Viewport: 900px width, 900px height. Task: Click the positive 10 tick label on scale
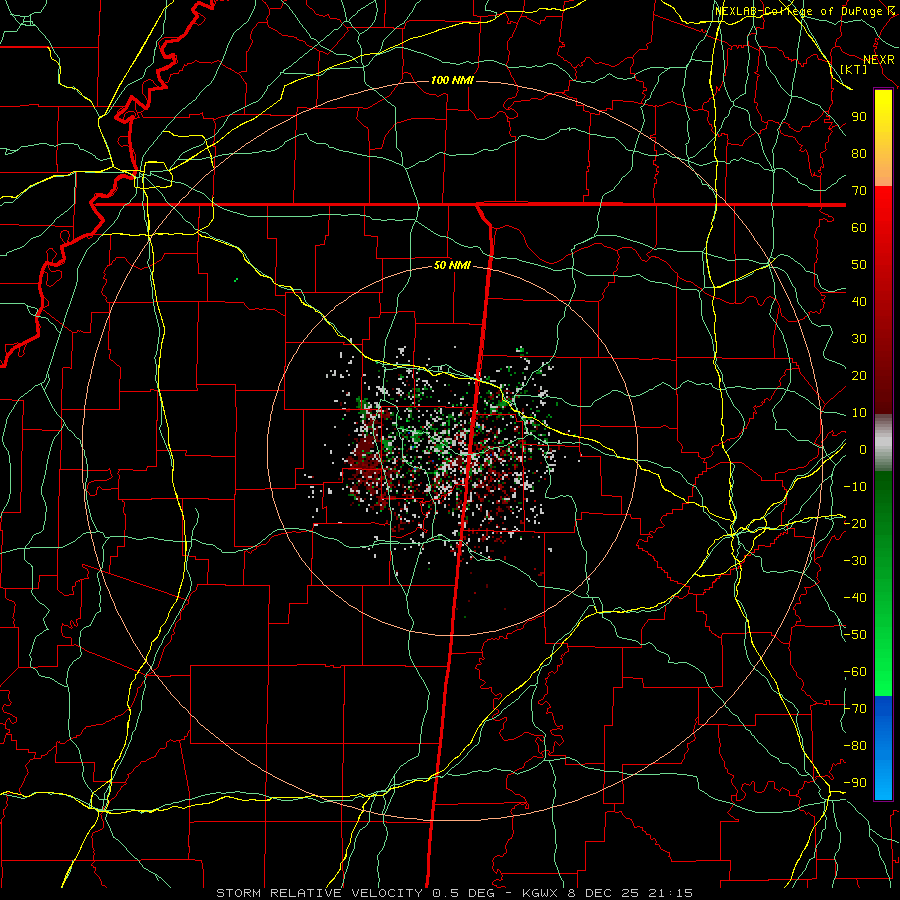point(859,413)
